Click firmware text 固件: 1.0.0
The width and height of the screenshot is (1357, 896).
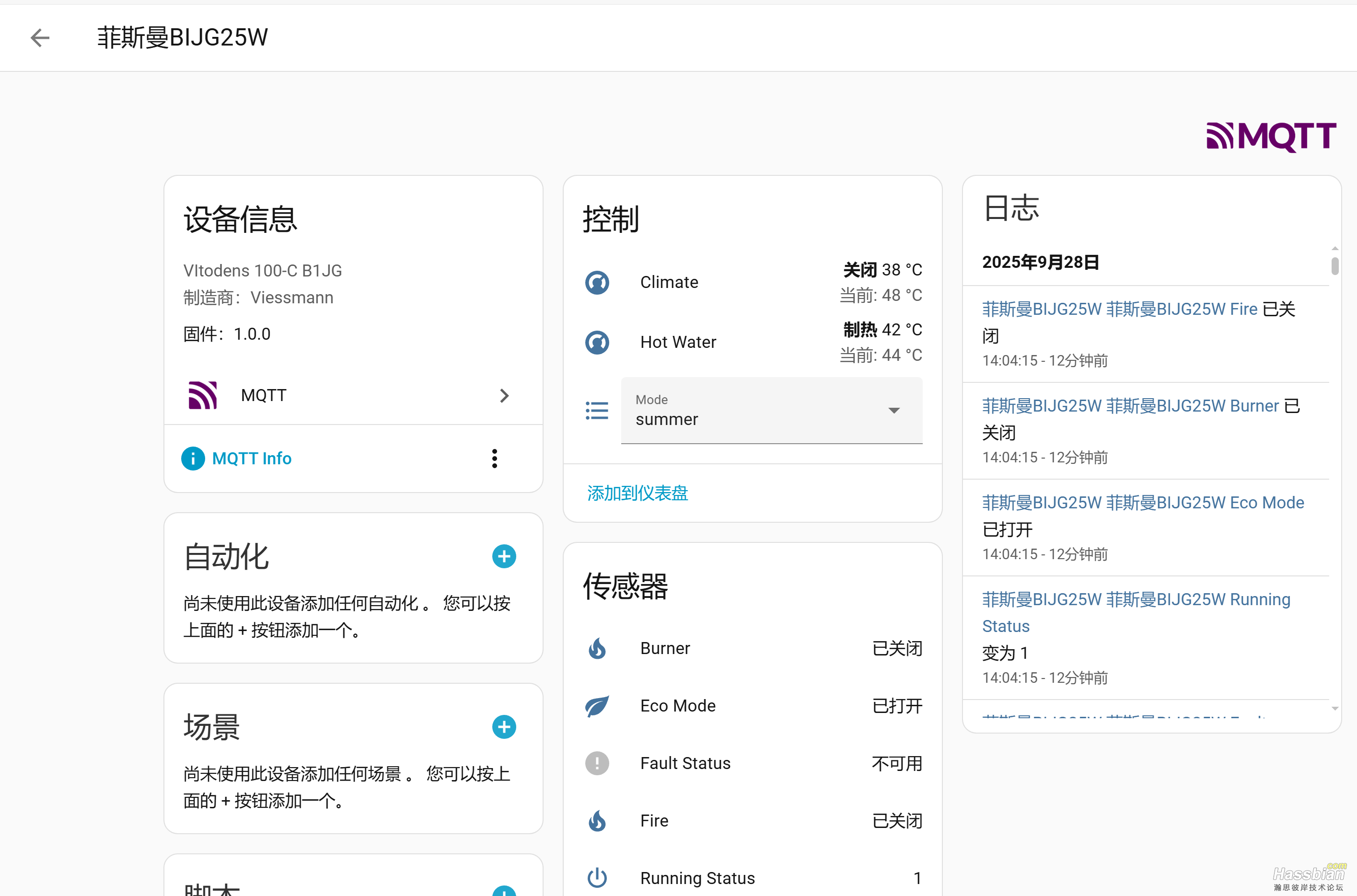[x=227, y=333]
